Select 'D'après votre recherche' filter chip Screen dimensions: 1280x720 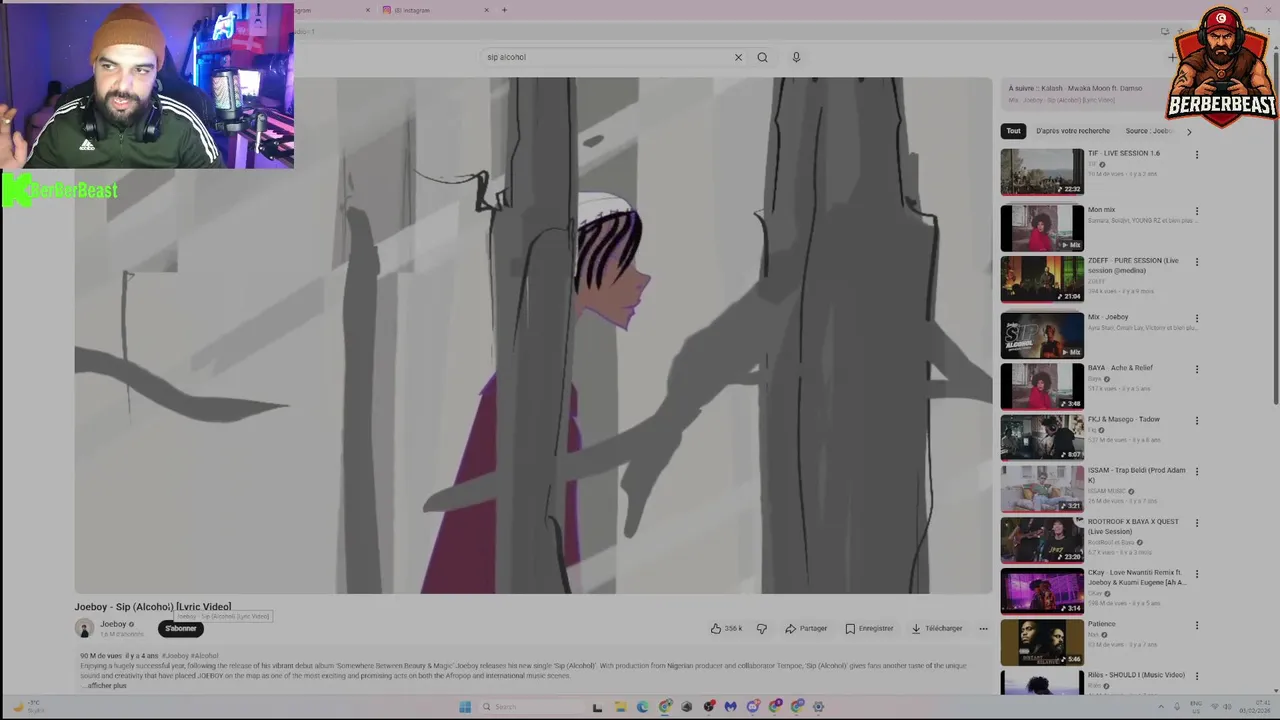1073,131
